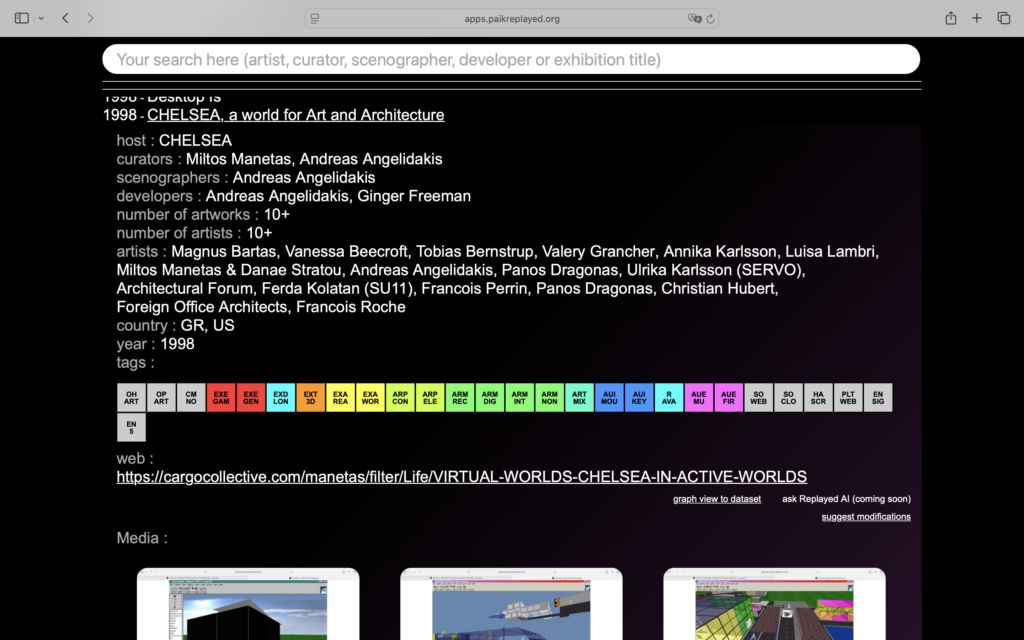This screenshot has height=640, width=1024.
Task: Reload the page with the refresh icon
Action: 710,18
